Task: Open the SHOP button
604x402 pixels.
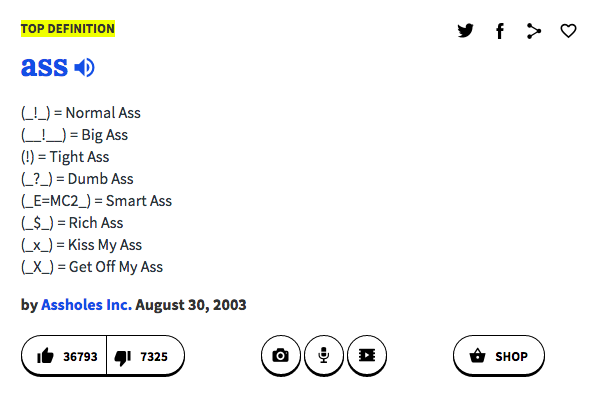Action: pos(499,355)
